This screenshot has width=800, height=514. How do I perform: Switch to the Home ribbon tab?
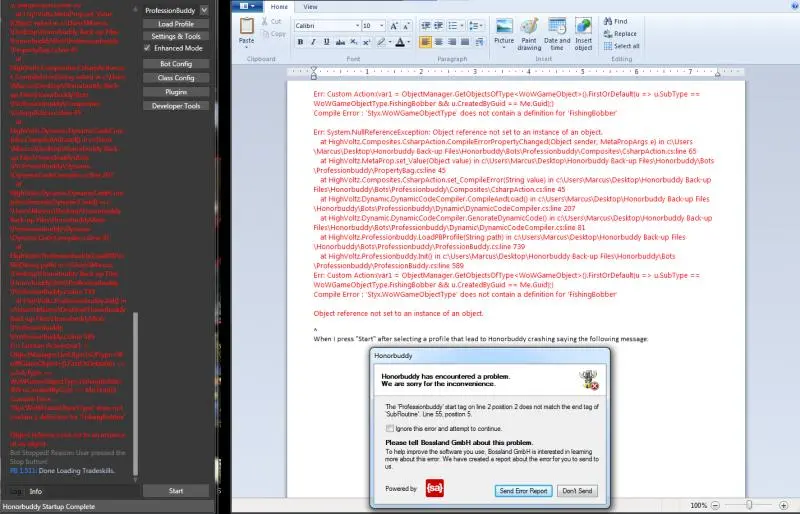[x=279, y=7]
